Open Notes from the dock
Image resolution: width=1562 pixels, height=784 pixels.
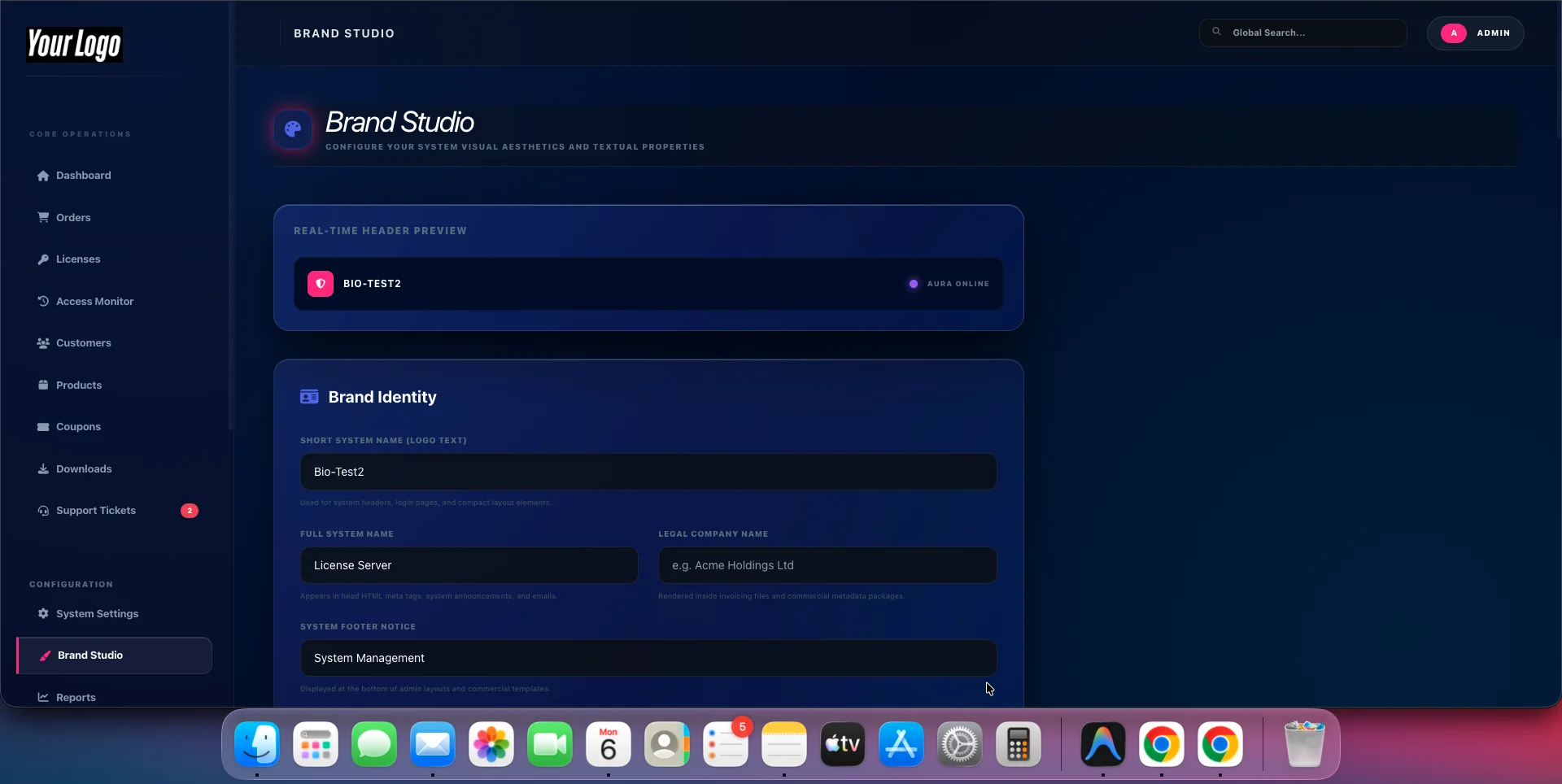click(784, 744)
